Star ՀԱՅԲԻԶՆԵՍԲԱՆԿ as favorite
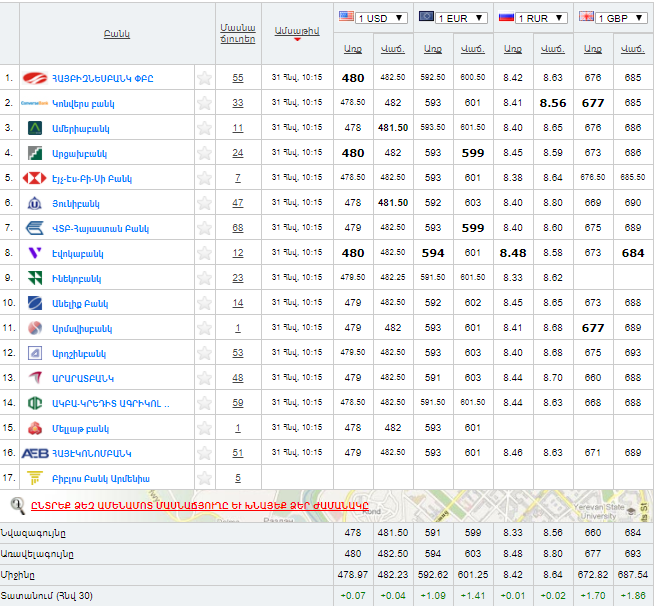The height and width of the screenshot is (606, 654). (204, 78)
